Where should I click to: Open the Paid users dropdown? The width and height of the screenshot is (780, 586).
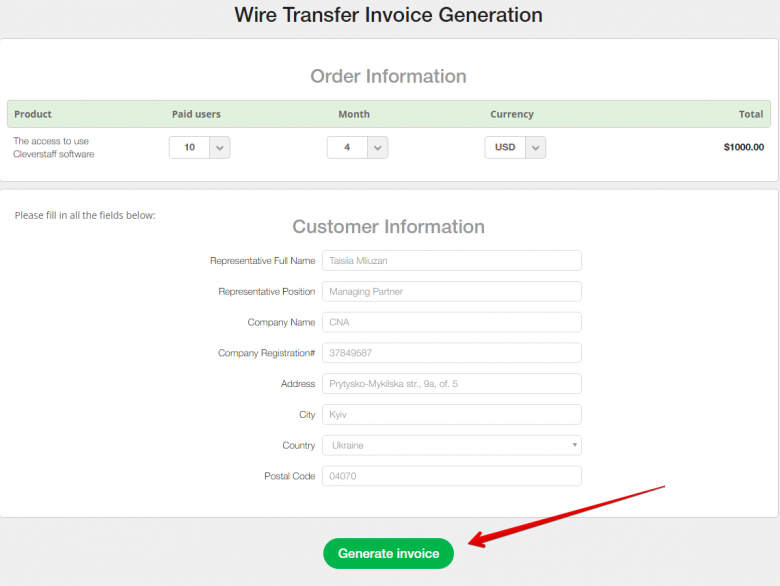(200, 147)
